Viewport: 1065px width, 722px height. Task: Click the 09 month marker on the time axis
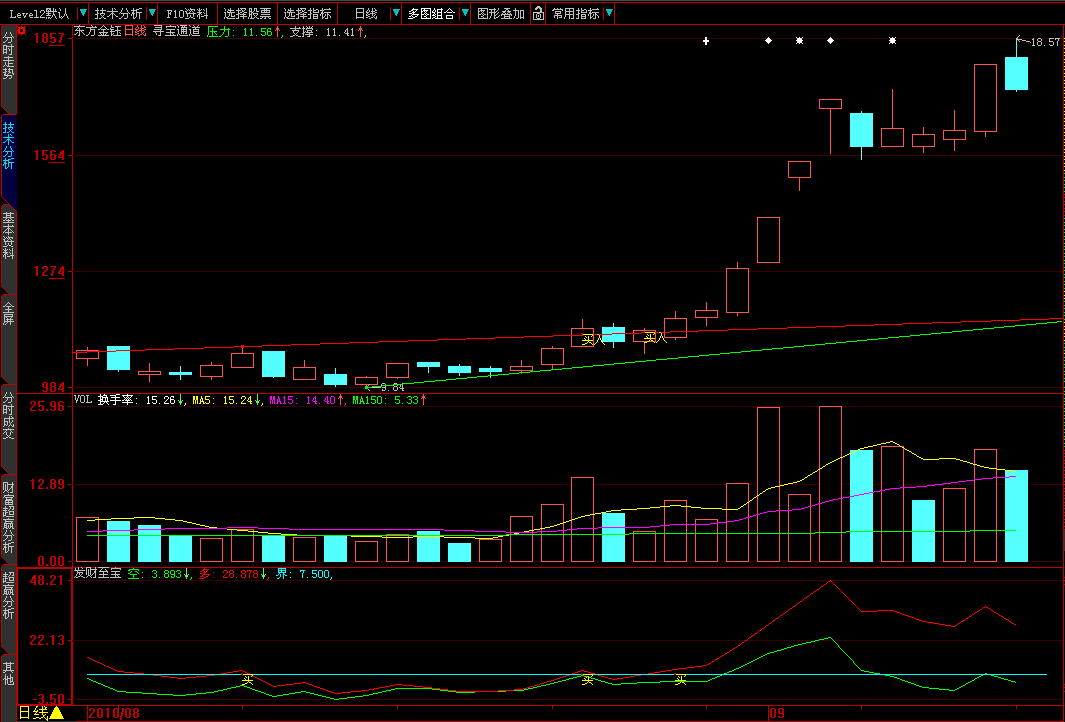(x=777, y=713)
